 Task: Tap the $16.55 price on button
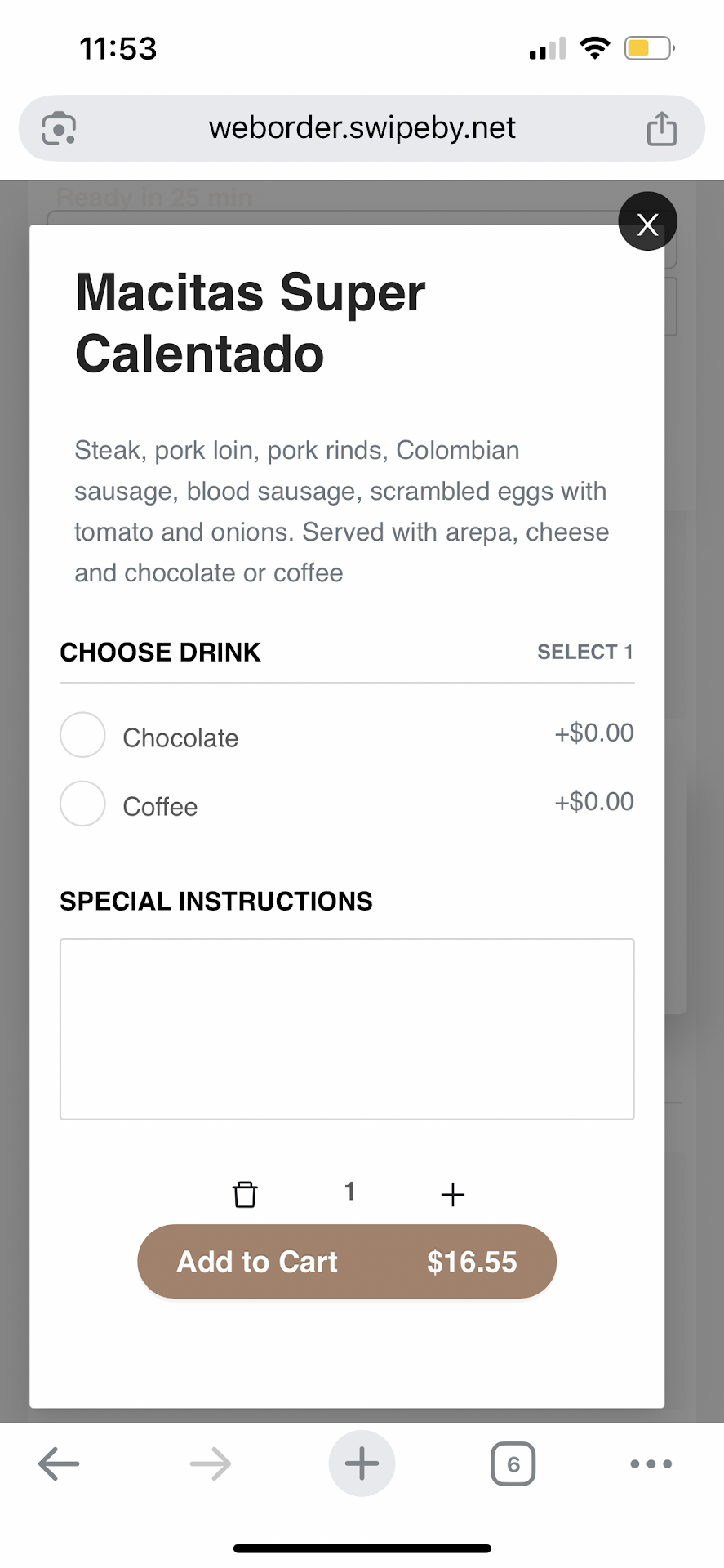[x=472, y=1263]
